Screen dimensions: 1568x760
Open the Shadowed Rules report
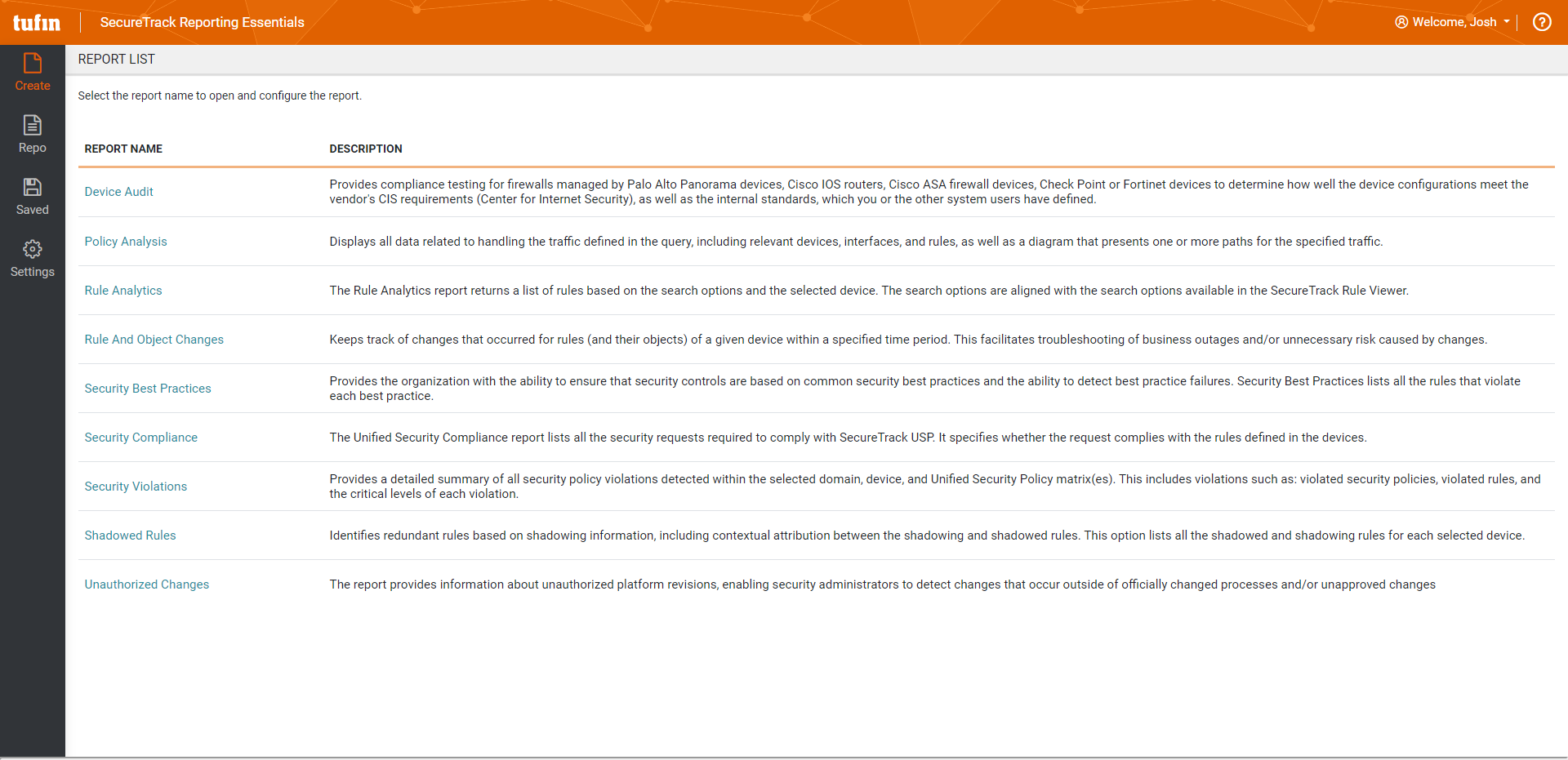coord(131,536)
